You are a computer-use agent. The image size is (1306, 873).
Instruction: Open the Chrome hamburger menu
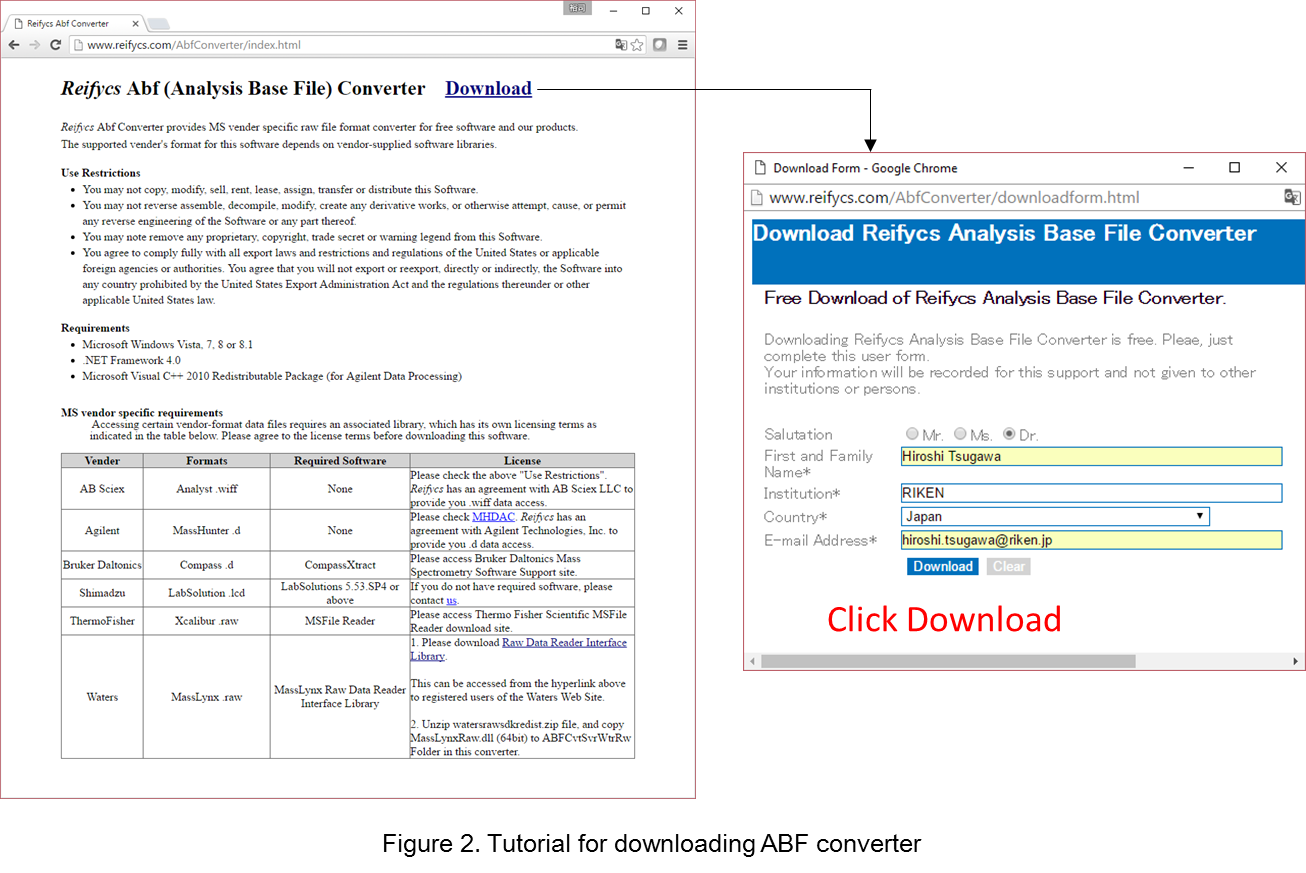coord(683,45)
